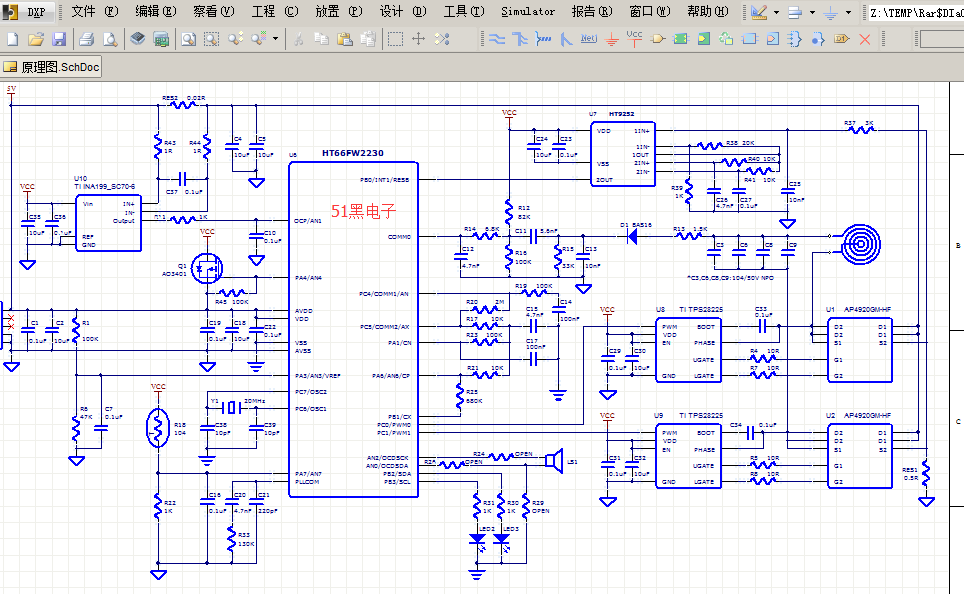964x594 pixels.
Task: Place a port with the D1 icon
Action: pyautogui.click(x=842, y=39)
